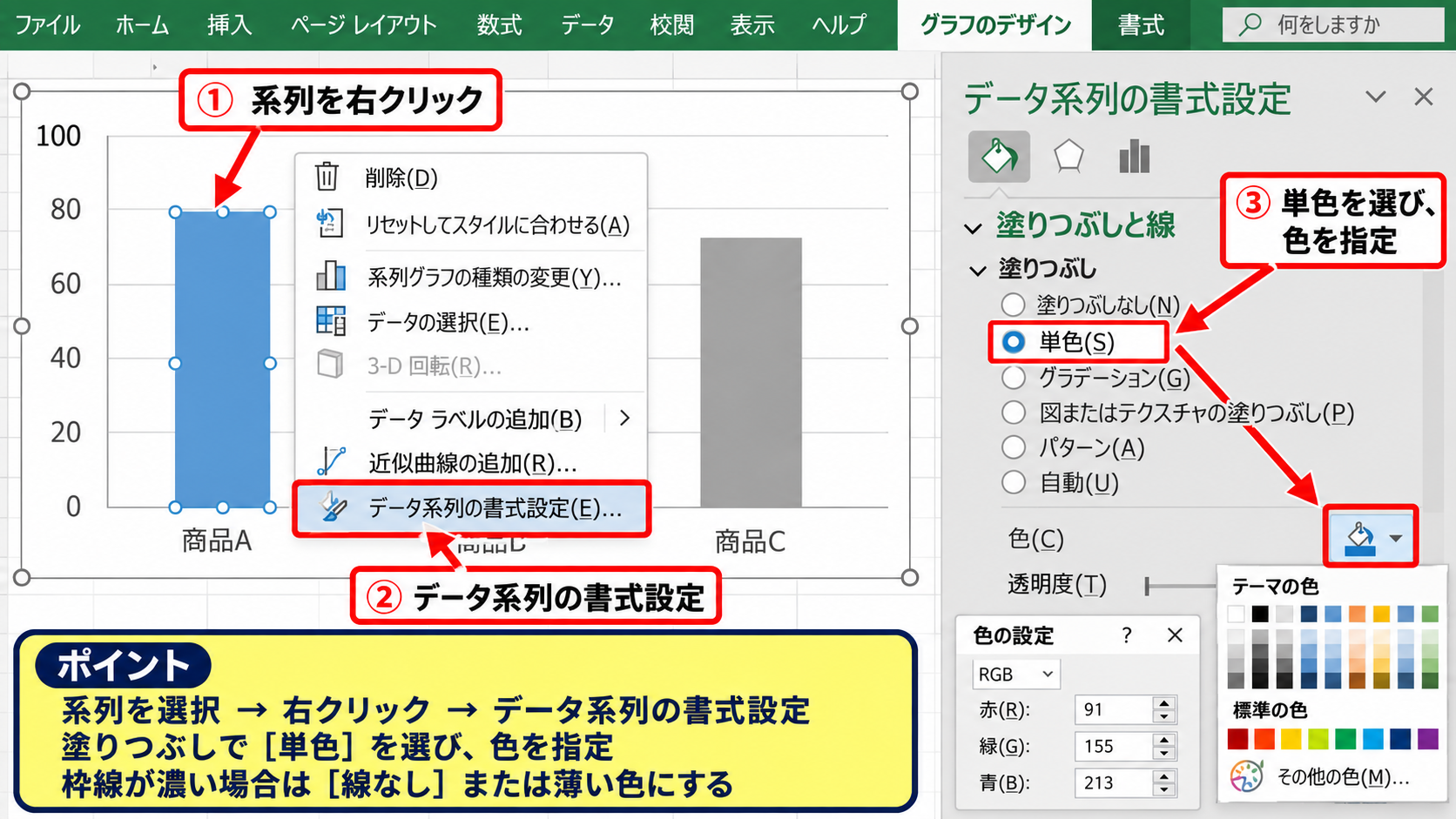This screenshot has height=819, width=1456.
Task: Click the trendline icon for 近似曲線の追加
Action: click(x=330, y=460)
